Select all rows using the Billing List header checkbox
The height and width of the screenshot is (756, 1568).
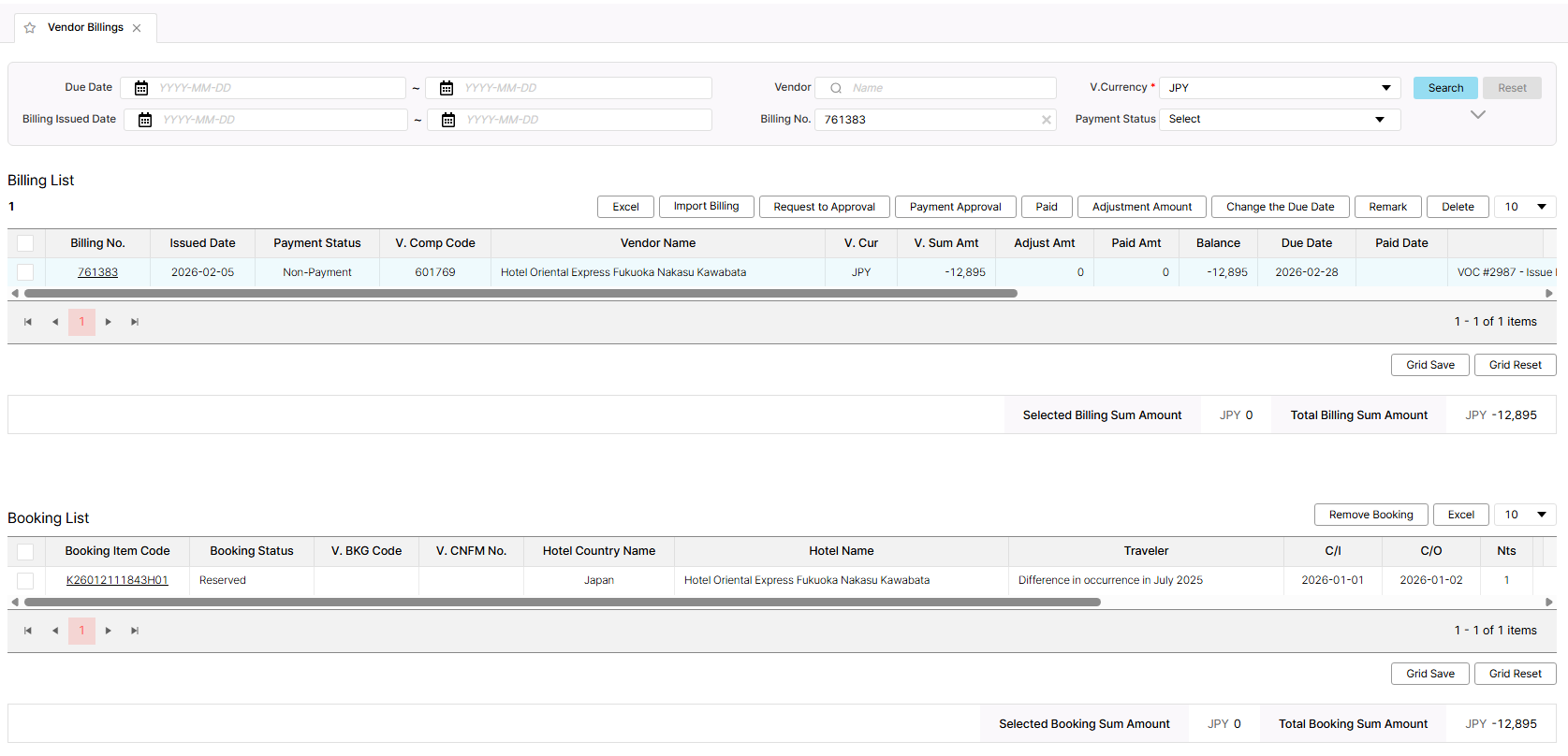coord(25,243)
